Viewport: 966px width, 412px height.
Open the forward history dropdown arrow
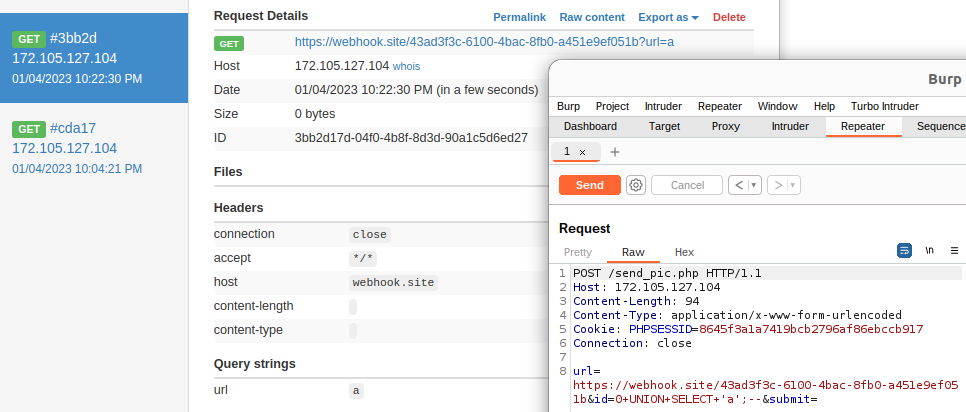pyautogui.click(x=794, y=185)
